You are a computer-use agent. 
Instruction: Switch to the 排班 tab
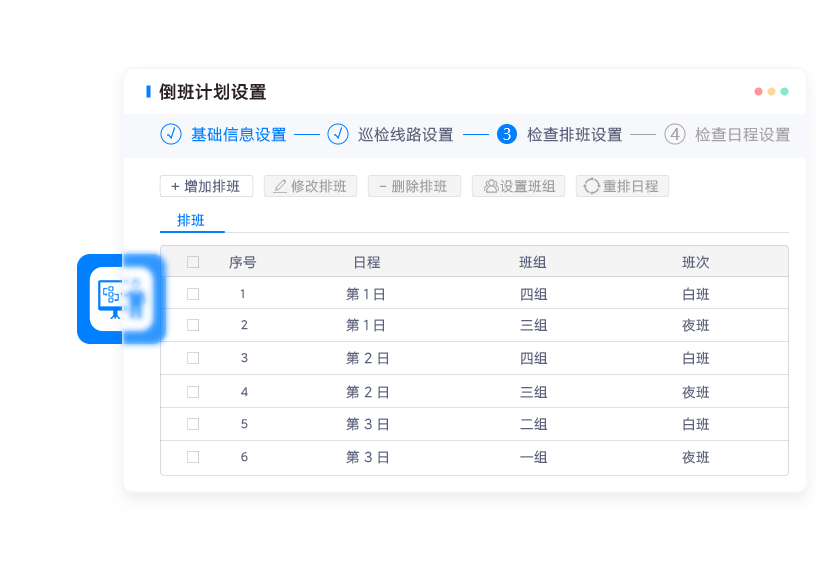pos(191,220)
